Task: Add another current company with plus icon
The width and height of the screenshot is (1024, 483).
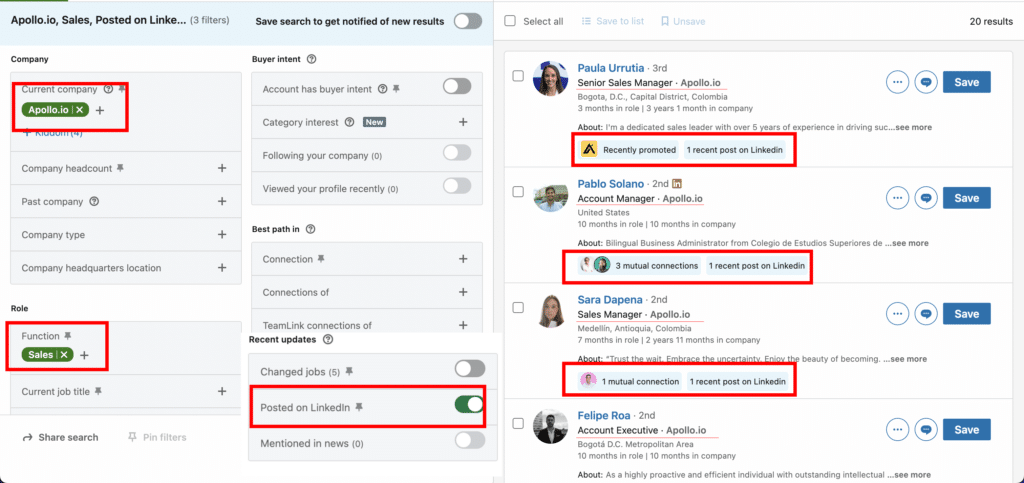Action: pos(100,110)
